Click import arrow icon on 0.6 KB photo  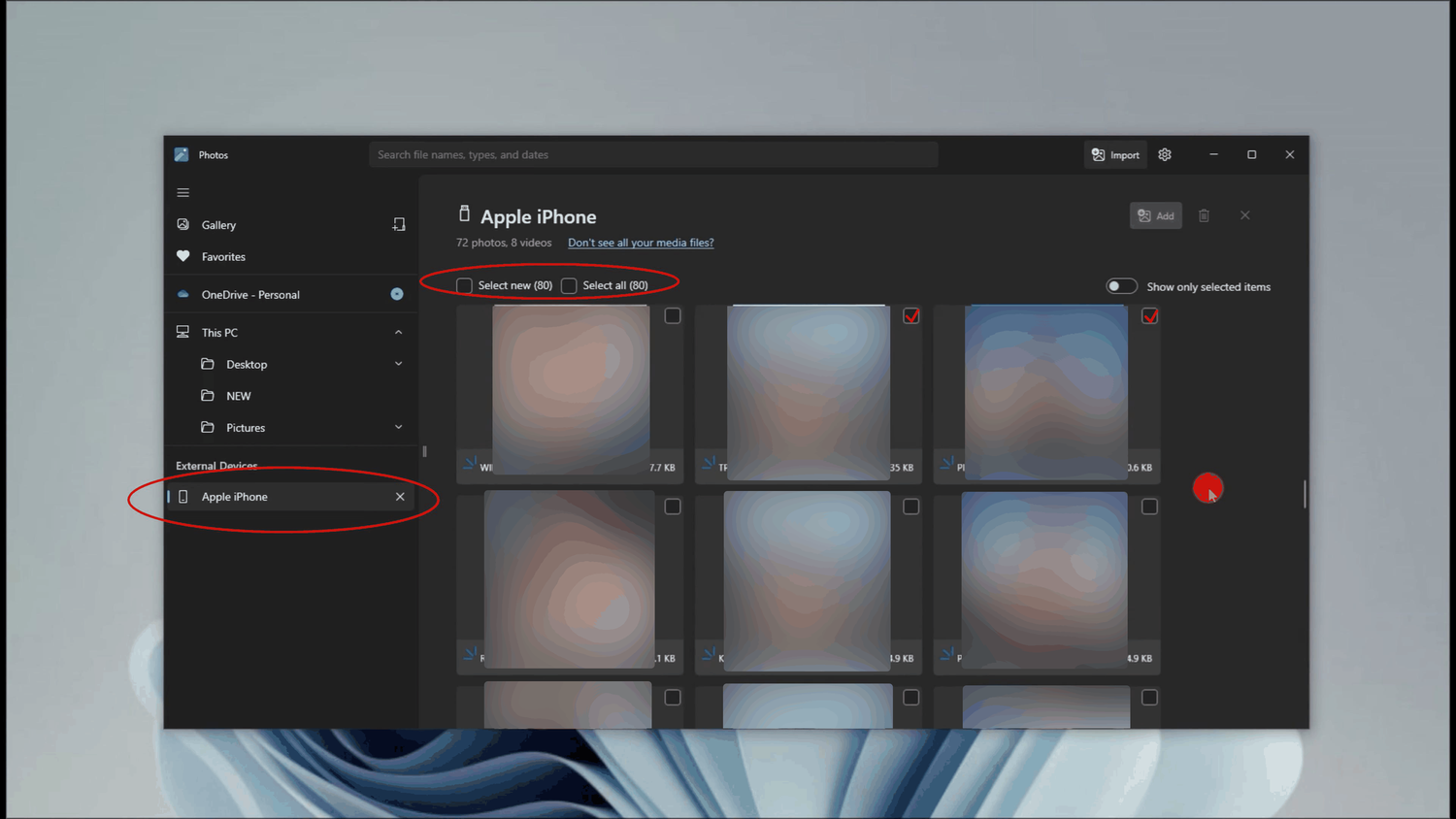946,464
